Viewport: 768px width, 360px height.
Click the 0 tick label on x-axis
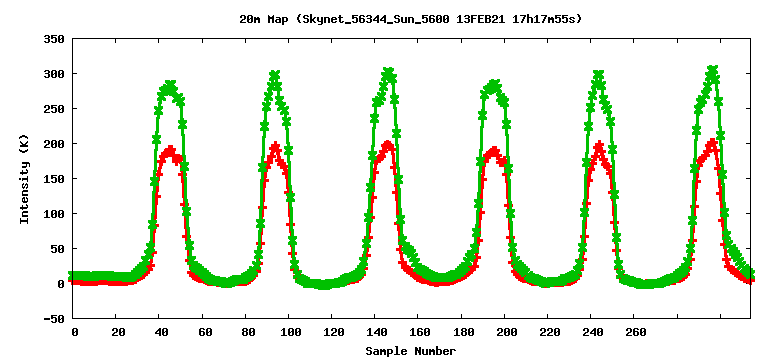tap(75, 333)
